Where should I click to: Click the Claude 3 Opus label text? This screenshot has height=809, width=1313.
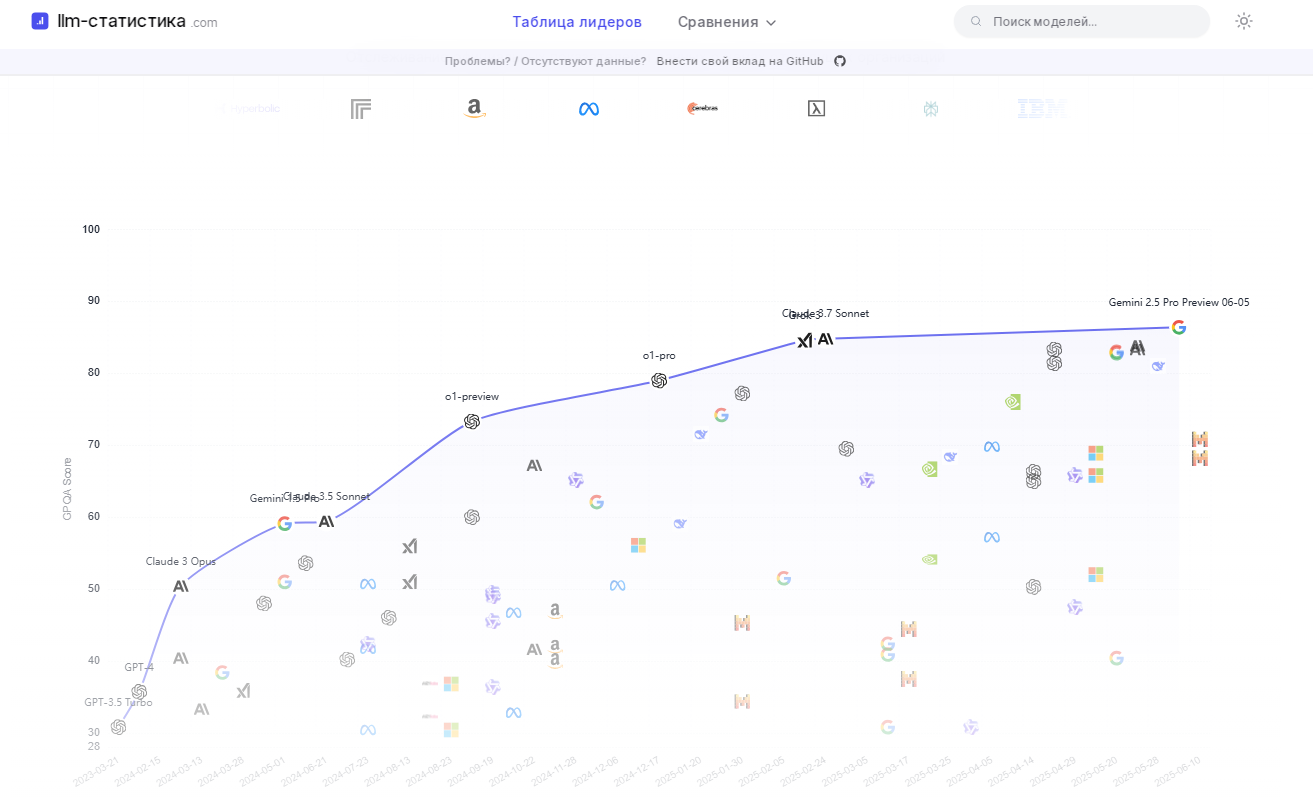[181, 561]
